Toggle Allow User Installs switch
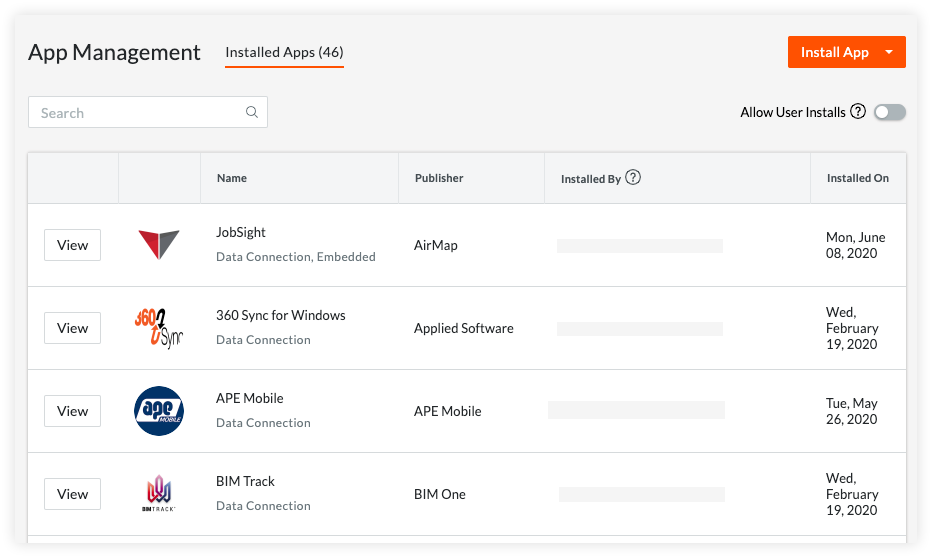Image resolution: width=932 pixels, height=558 pixels. click(x=890, y=112)
